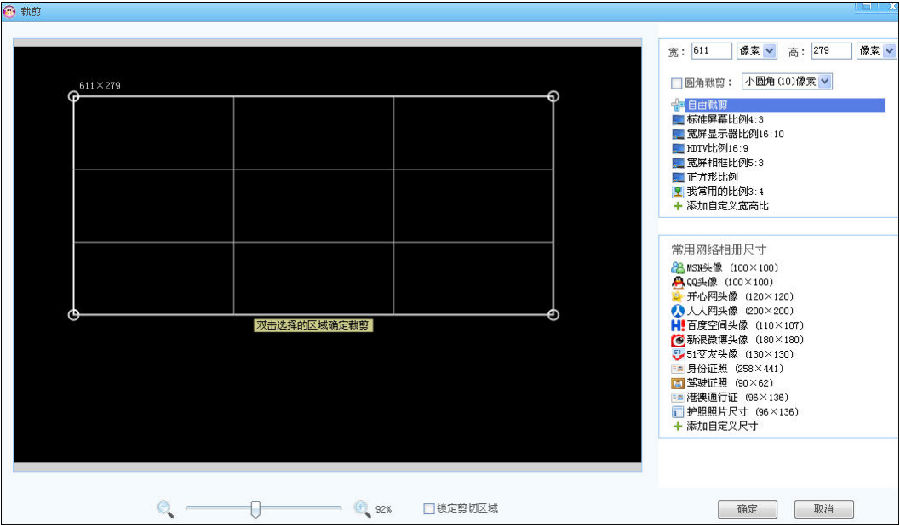Click the height input field showing 279
This screenshot has width=900, height=525.
[x=831, y=51]
